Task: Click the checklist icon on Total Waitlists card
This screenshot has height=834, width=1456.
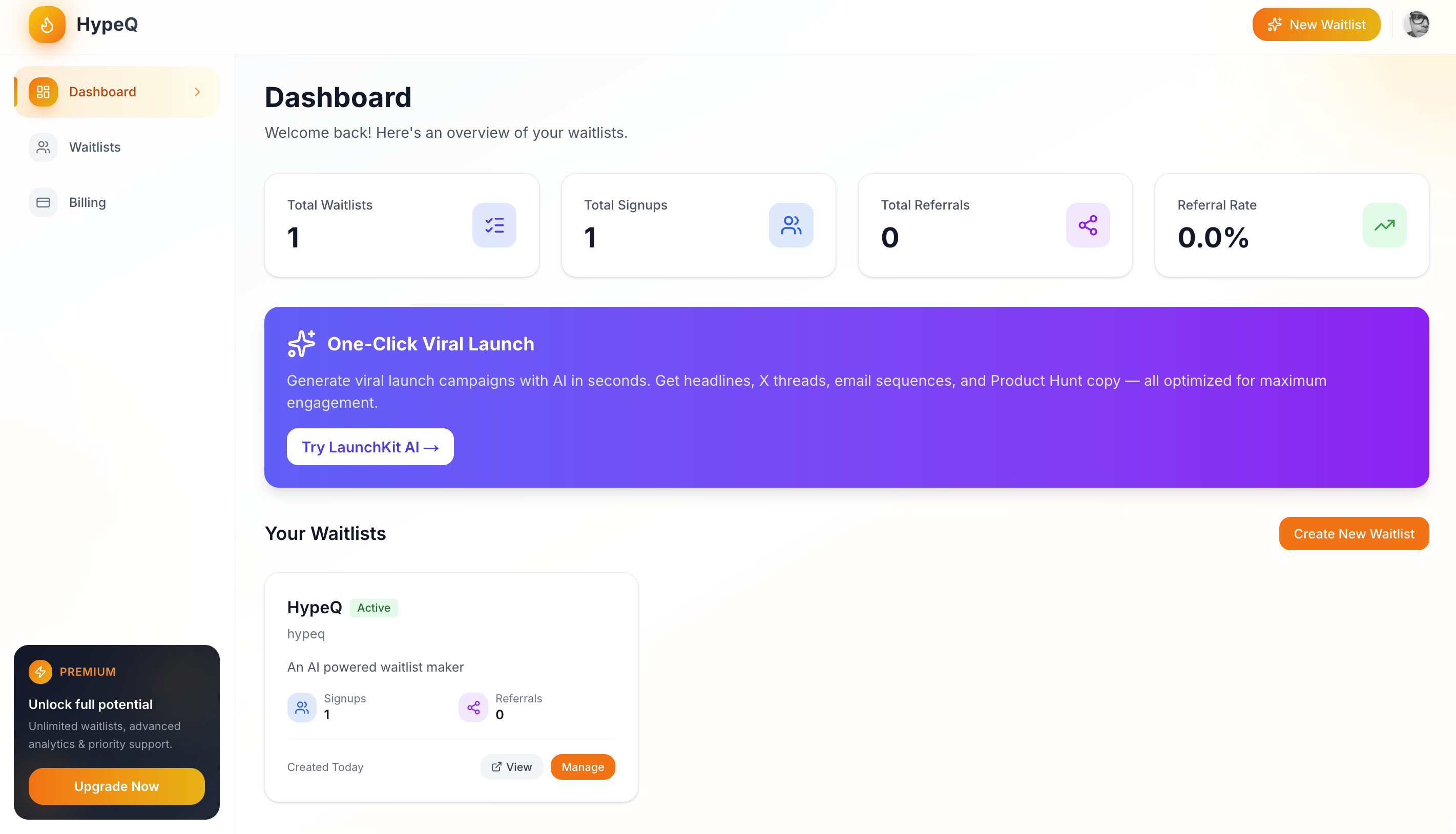Action: click(494, 225)
